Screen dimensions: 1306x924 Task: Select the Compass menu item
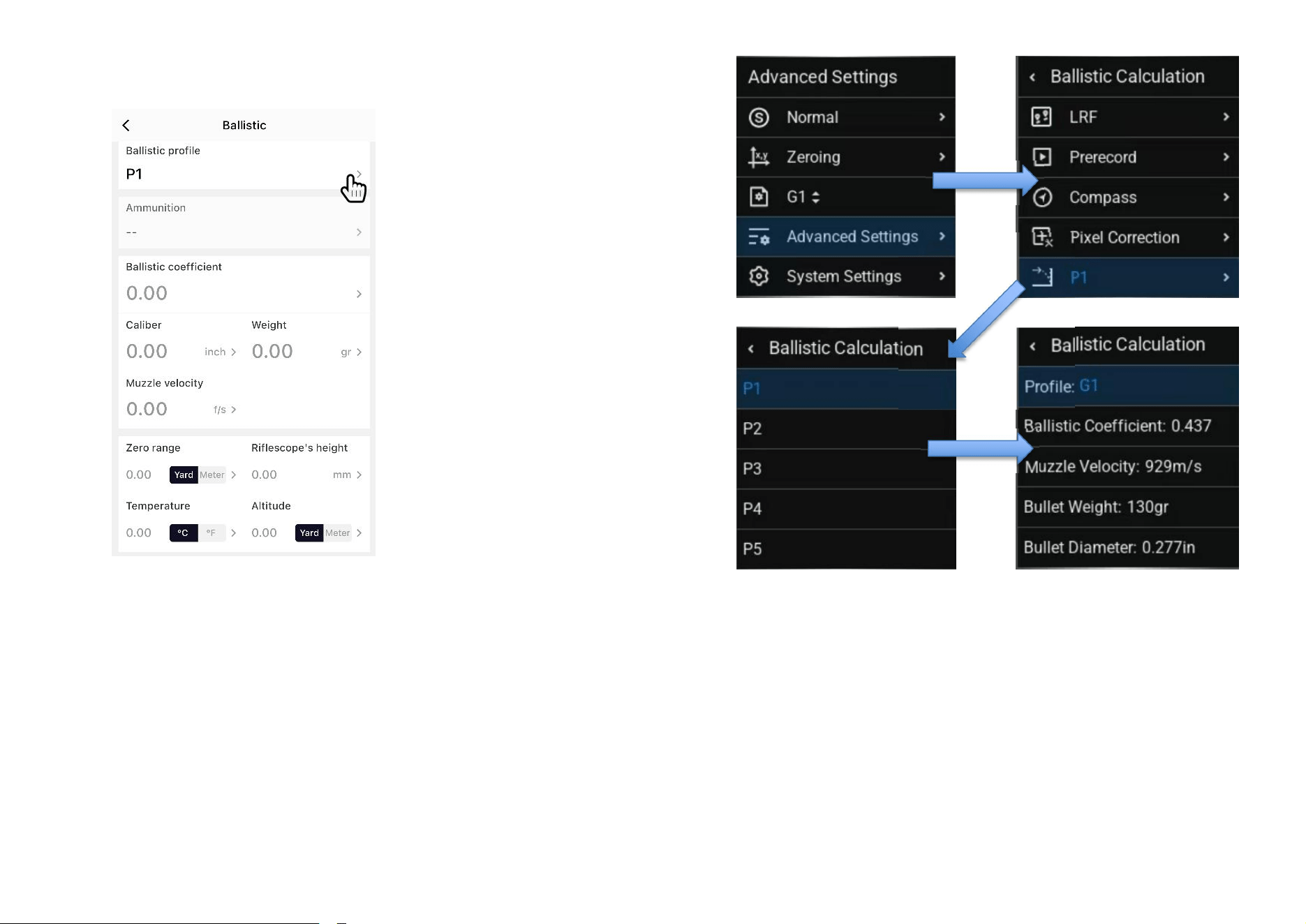pos(1128,198)
